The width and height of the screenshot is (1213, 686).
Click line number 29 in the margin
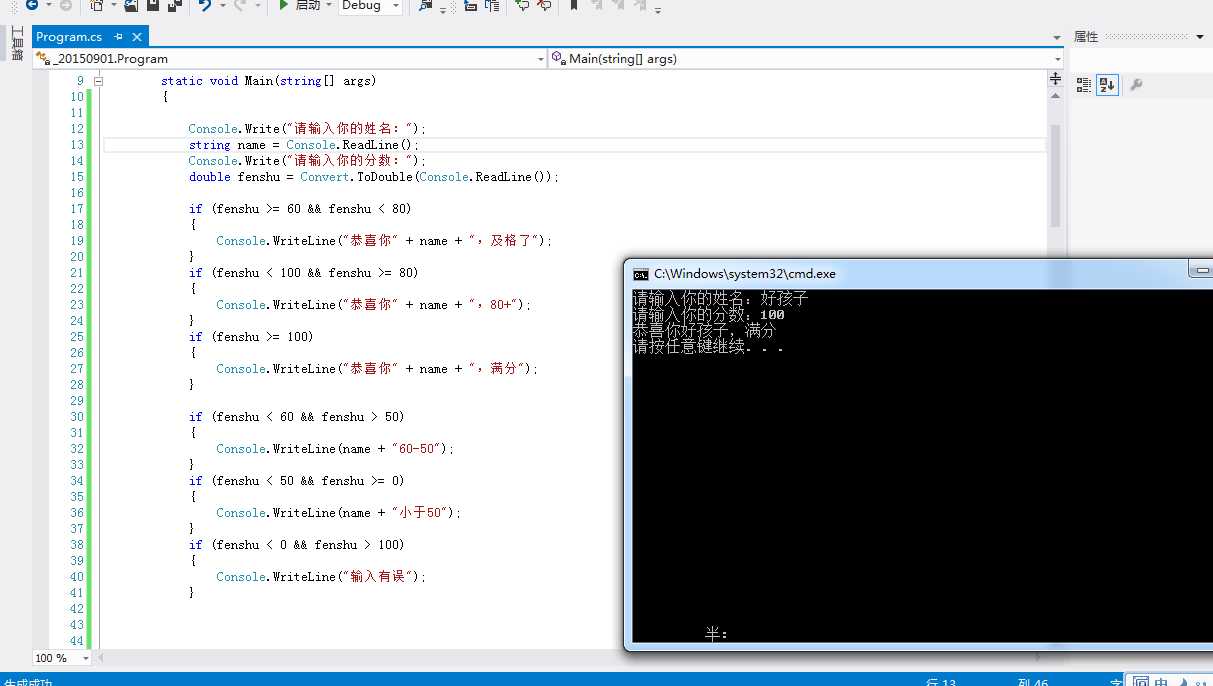[x=77, y=401]
